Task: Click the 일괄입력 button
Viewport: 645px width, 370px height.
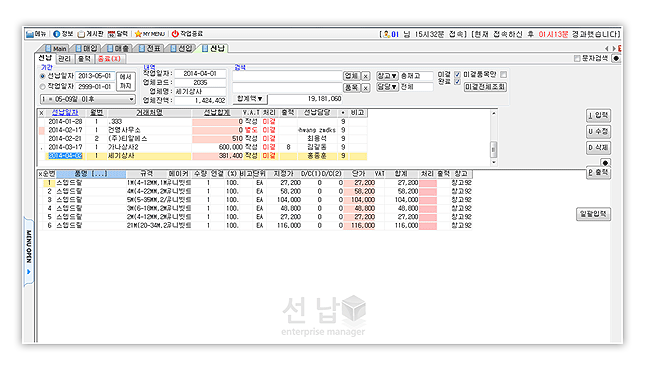Action: coord(593,214)
